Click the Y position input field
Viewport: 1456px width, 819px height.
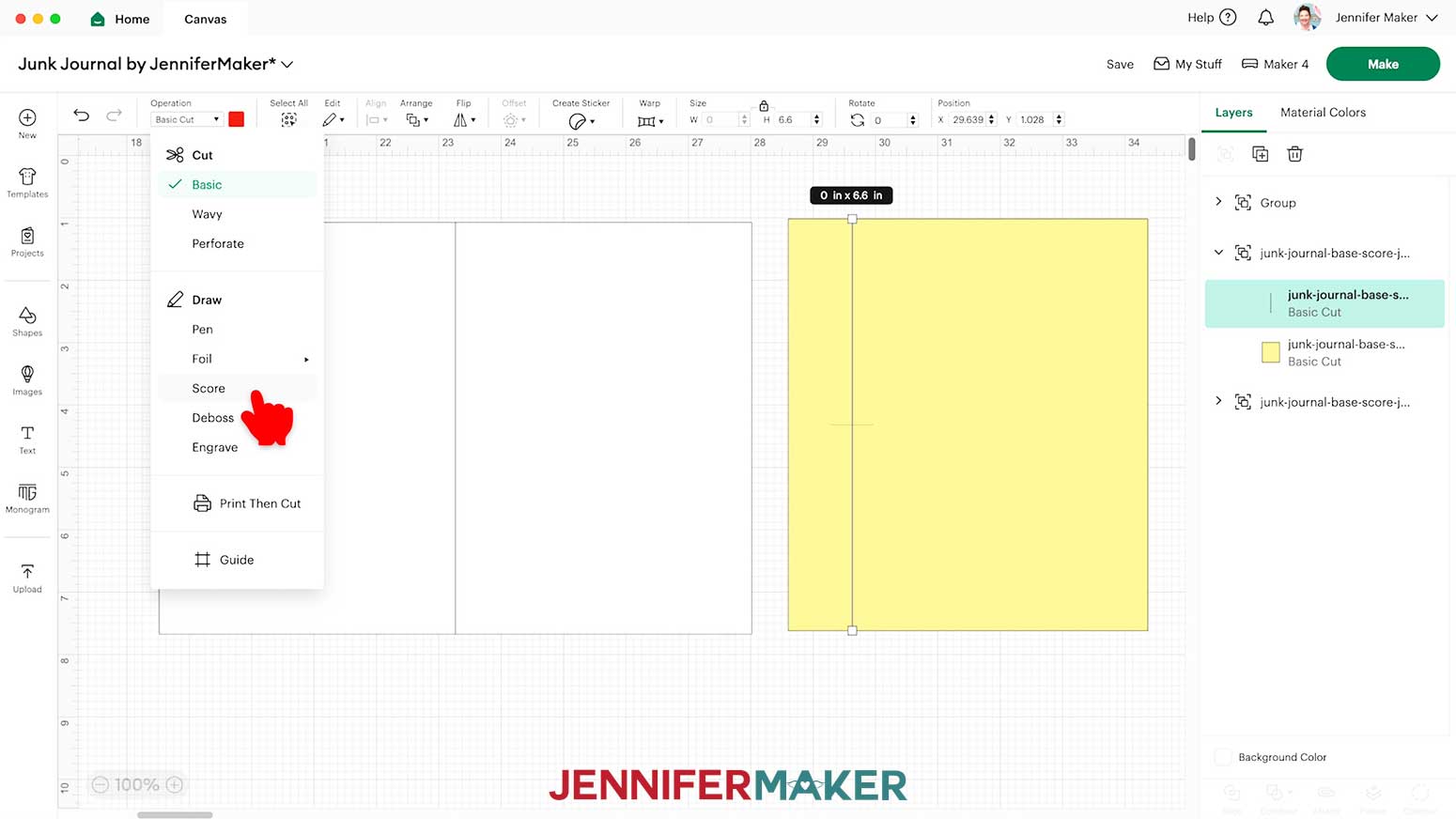1034,119
